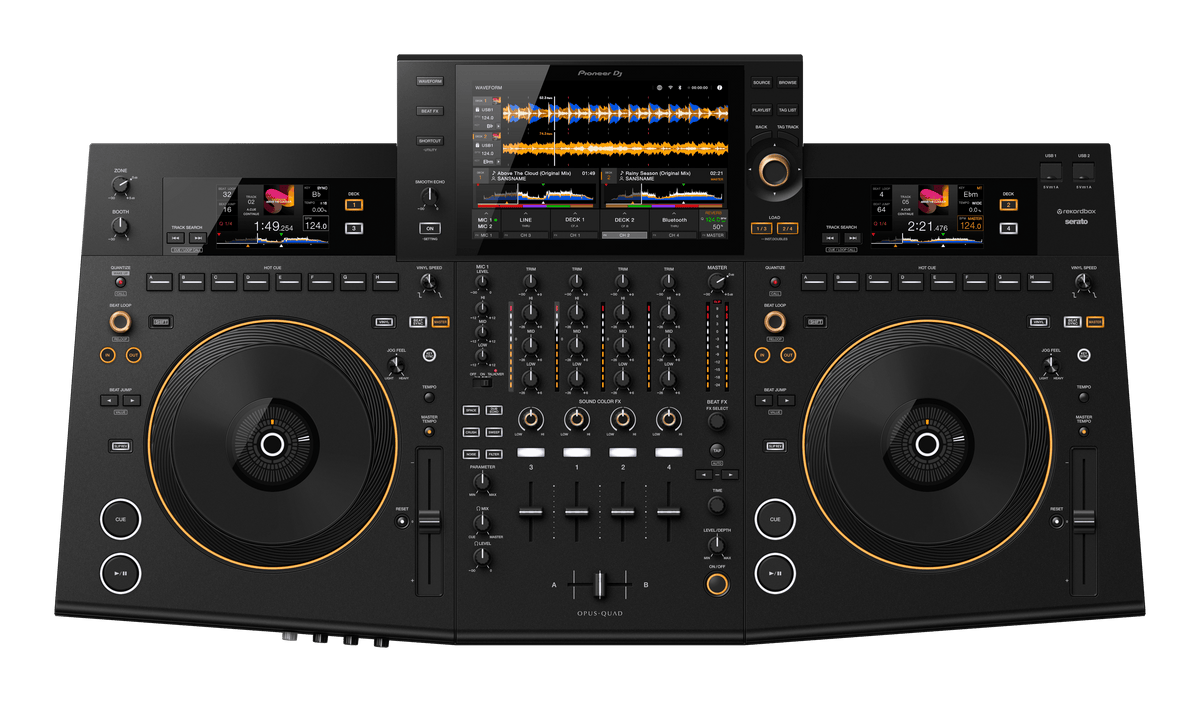Click right deck track search next button
Image resolution: width=1200 pixels, height=702 pixels.
(854, 239)
